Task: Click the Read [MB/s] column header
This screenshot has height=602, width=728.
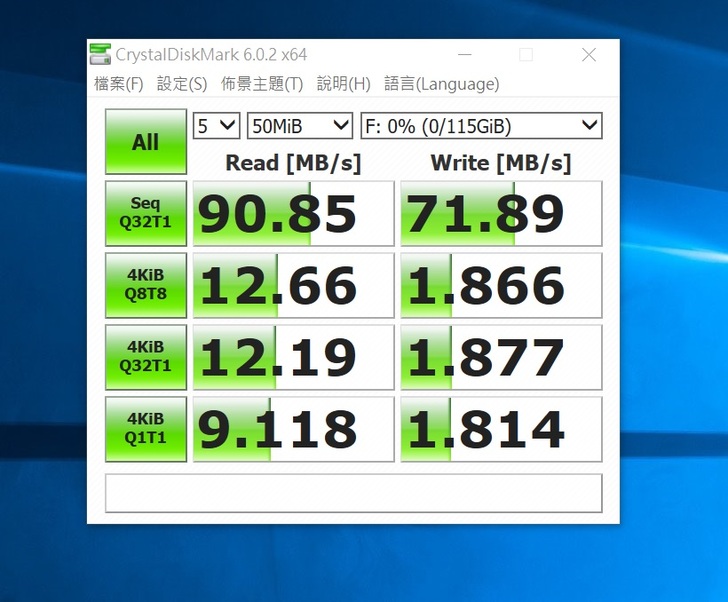Action: (293, 163)
